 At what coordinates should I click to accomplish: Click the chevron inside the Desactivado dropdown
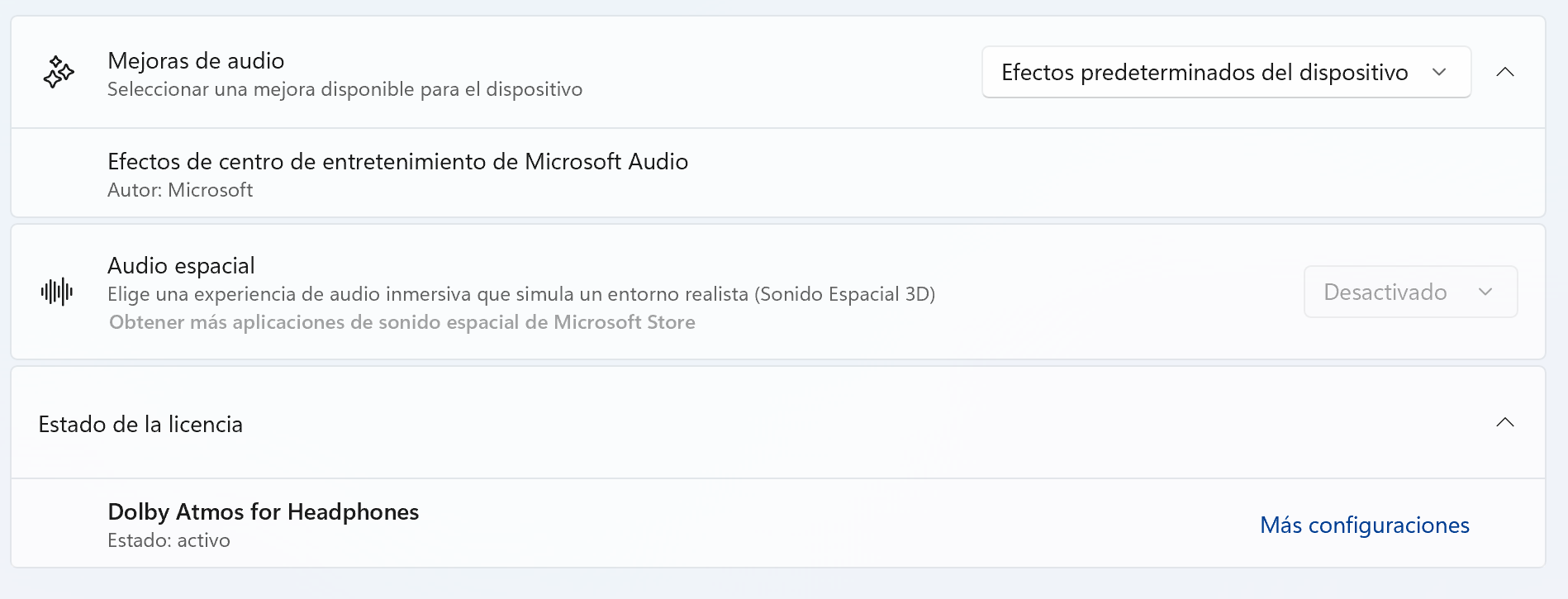(x=1485, y=292)
